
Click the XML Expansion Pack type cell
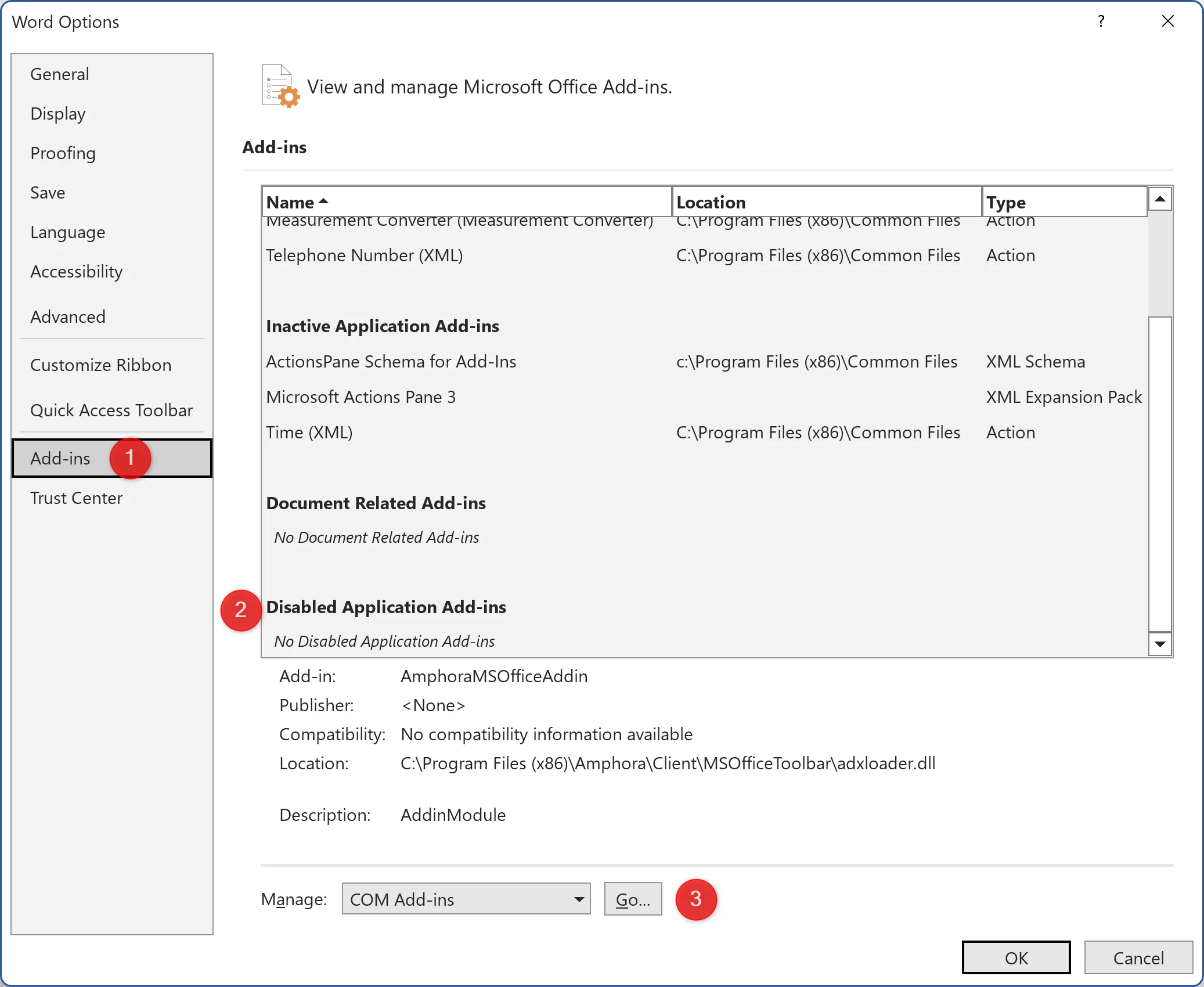coord(1064,397)
